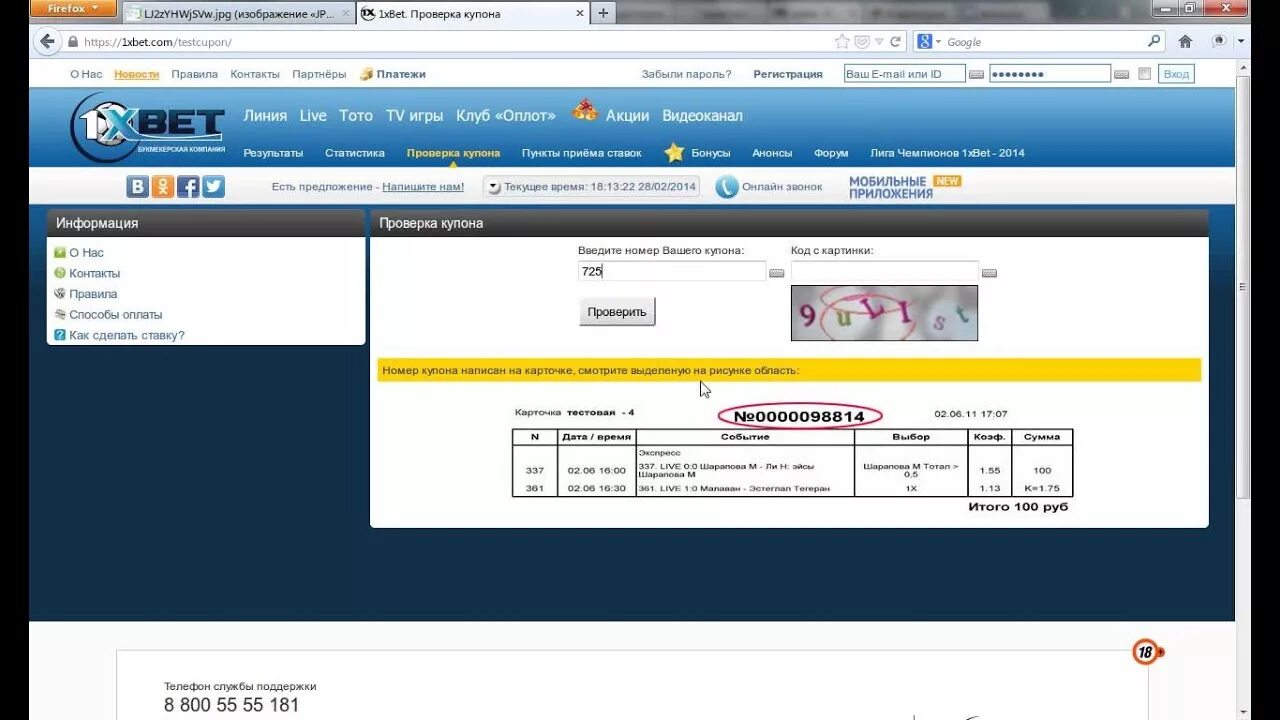Open the Анонсы section

772,153
